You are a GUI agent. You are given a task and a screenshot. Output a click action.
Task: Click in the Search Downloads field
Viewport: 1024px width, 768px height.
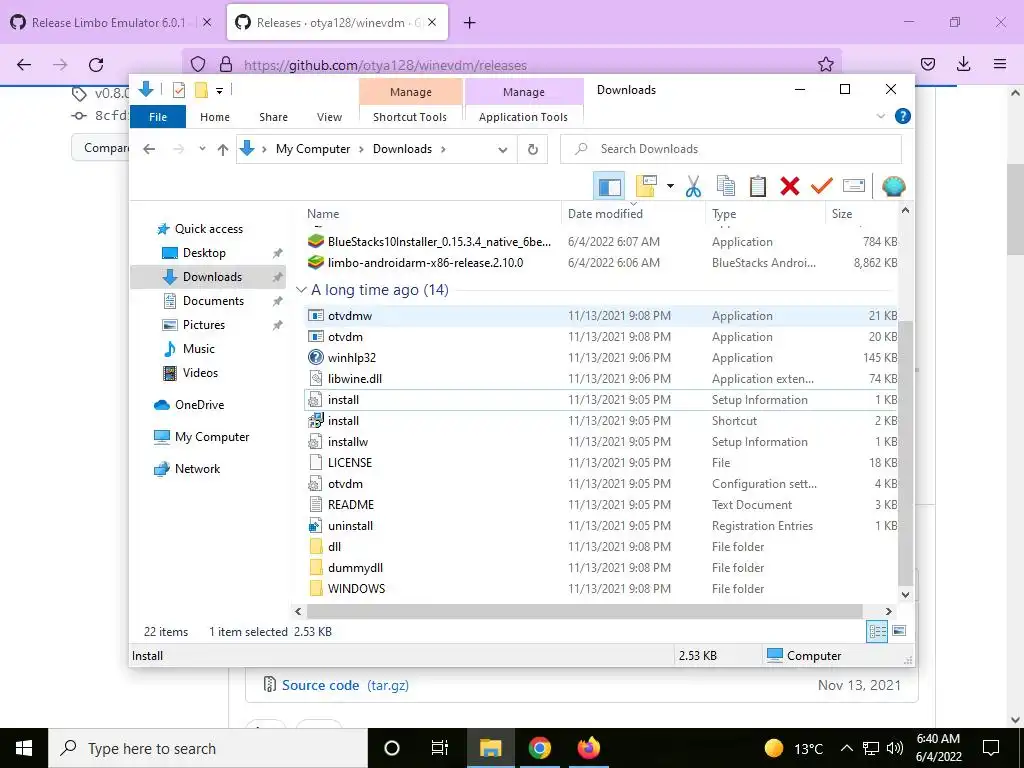tap(731, 149)
